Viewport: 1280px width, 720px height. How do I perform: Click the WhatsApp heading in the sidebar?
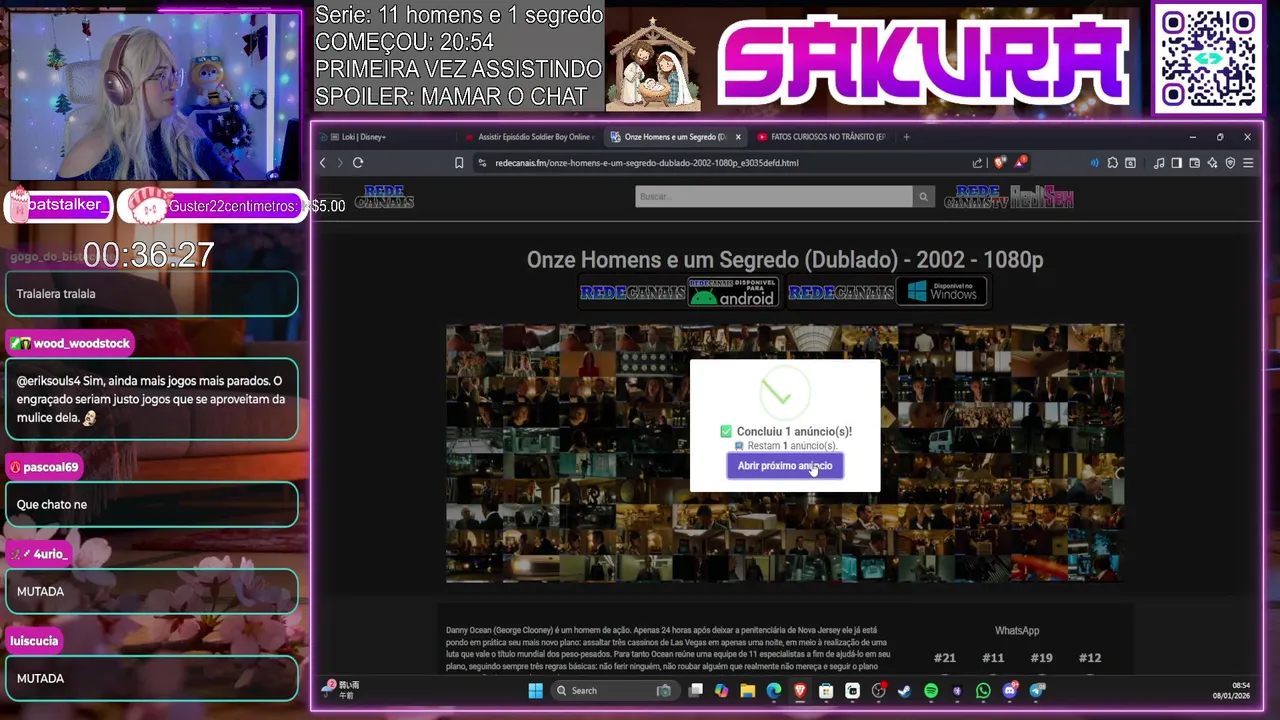(1017, 631)
